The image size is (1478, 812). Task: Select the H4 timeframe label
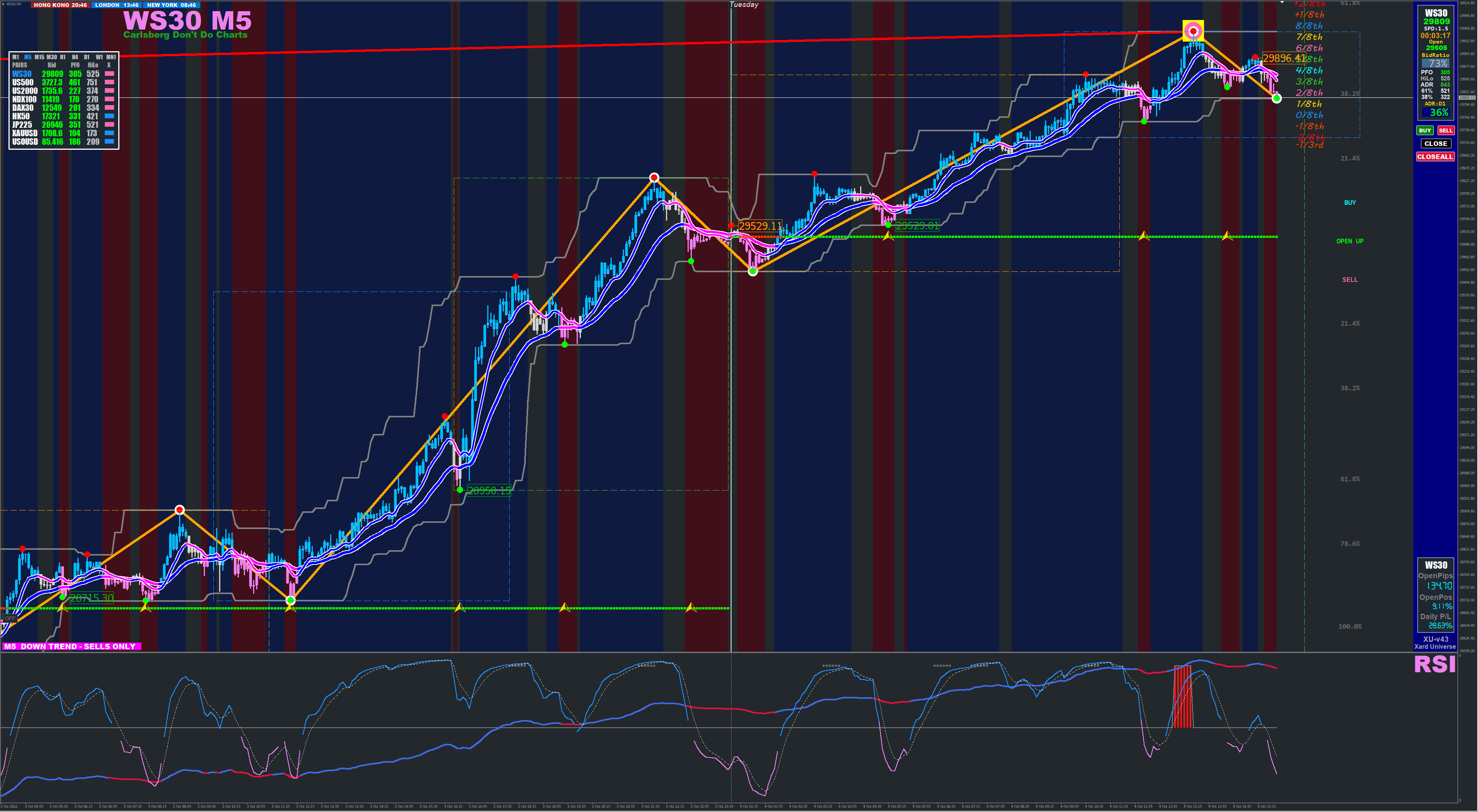(75, 57)
